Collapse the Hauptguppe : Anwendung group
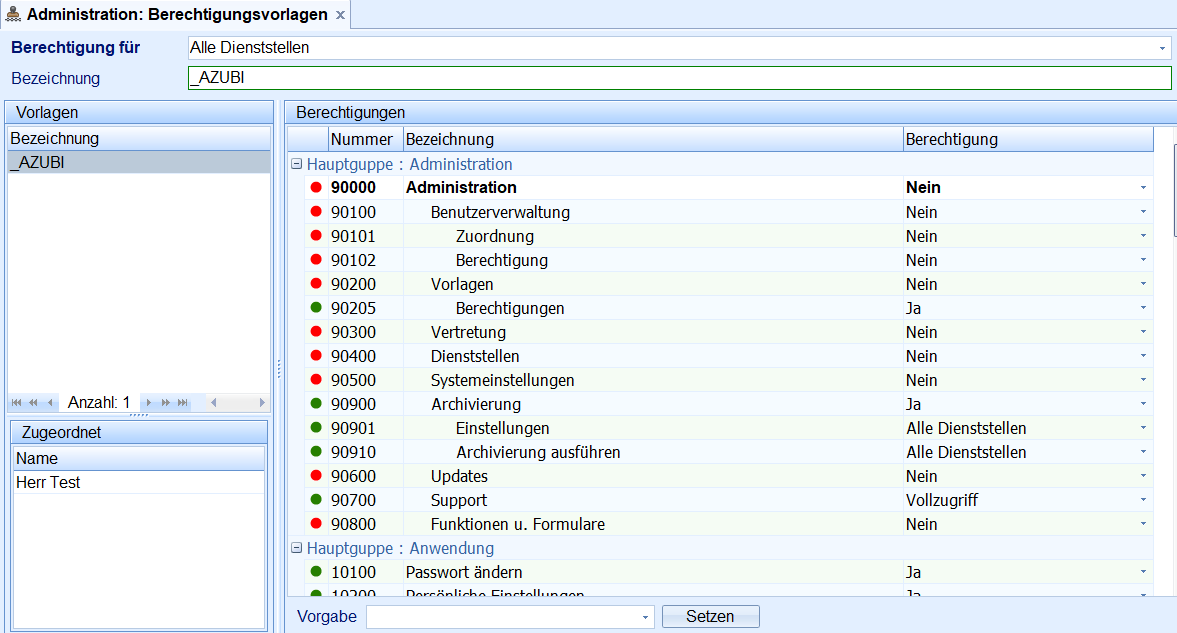This screenshot has width=1177, height=633. click(x=297, y=549)
